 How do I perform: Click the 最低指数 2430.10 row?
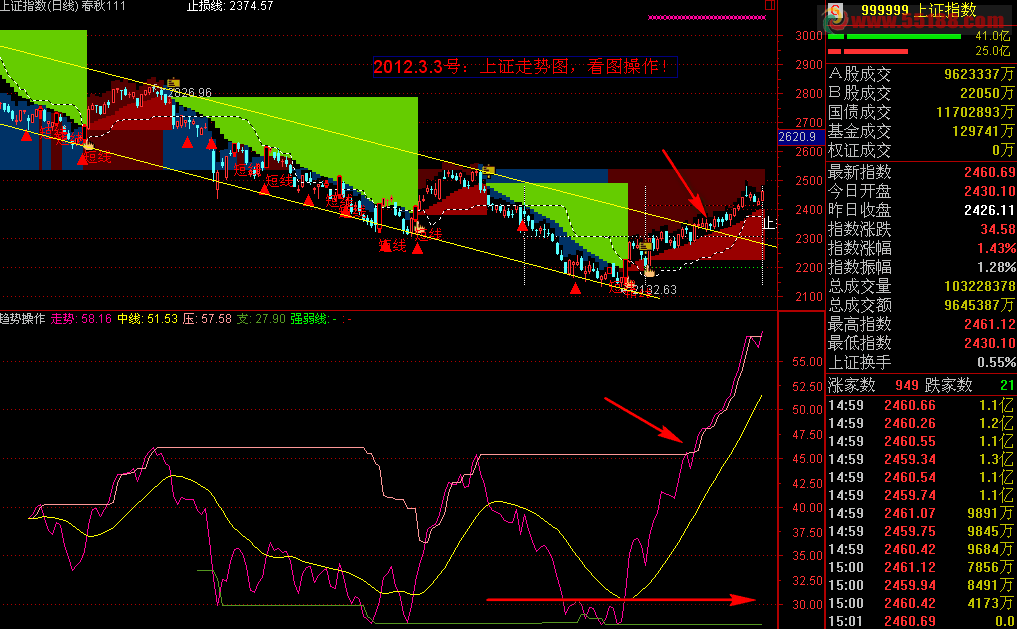[x=921, y=342]
